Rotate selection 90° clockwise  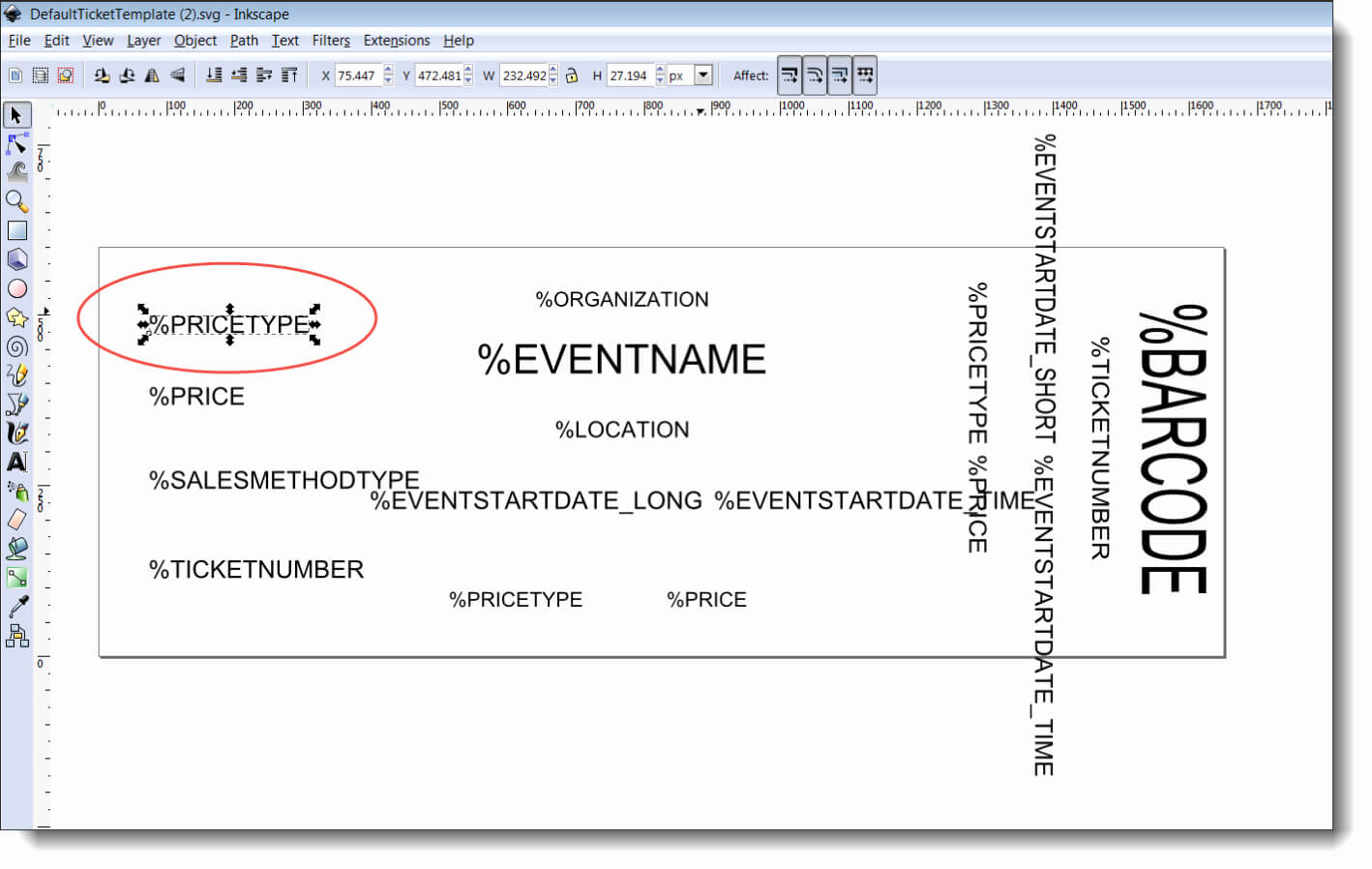point(127,75)
